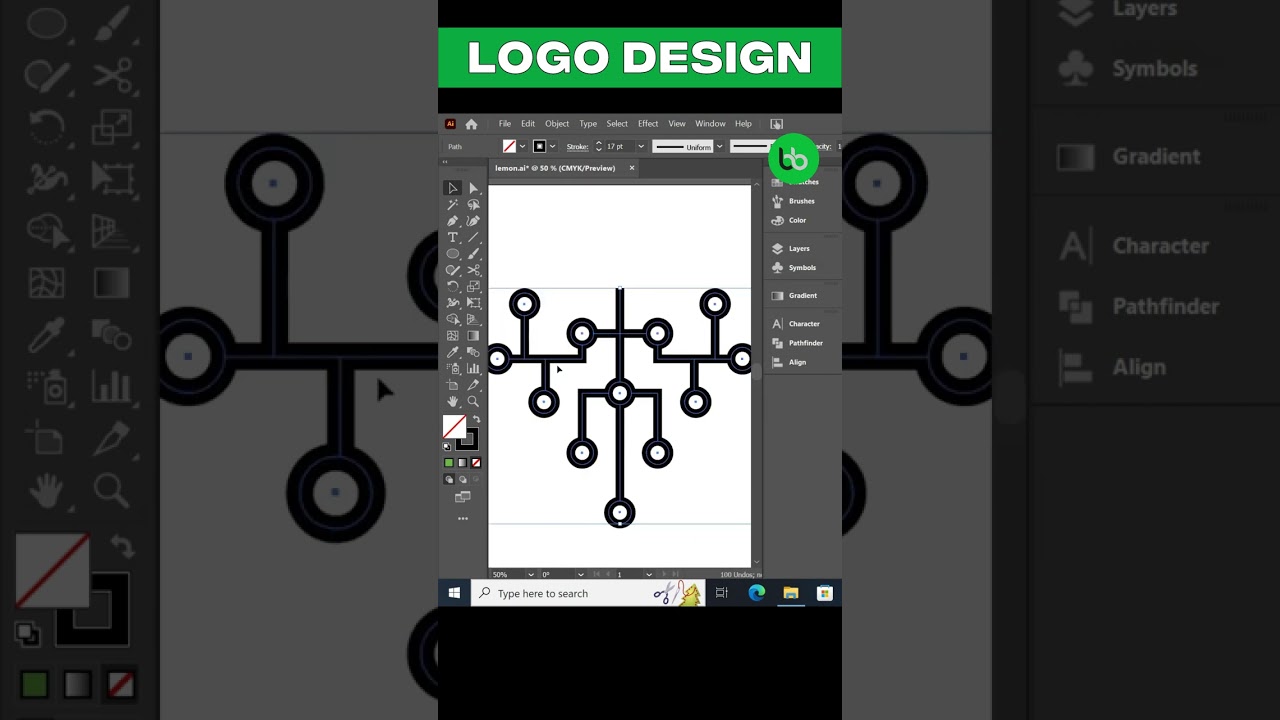The width and height of the screenshot is (1280, 720).
Task: Select the Magic Wand tool
Action: pos(452,204)
